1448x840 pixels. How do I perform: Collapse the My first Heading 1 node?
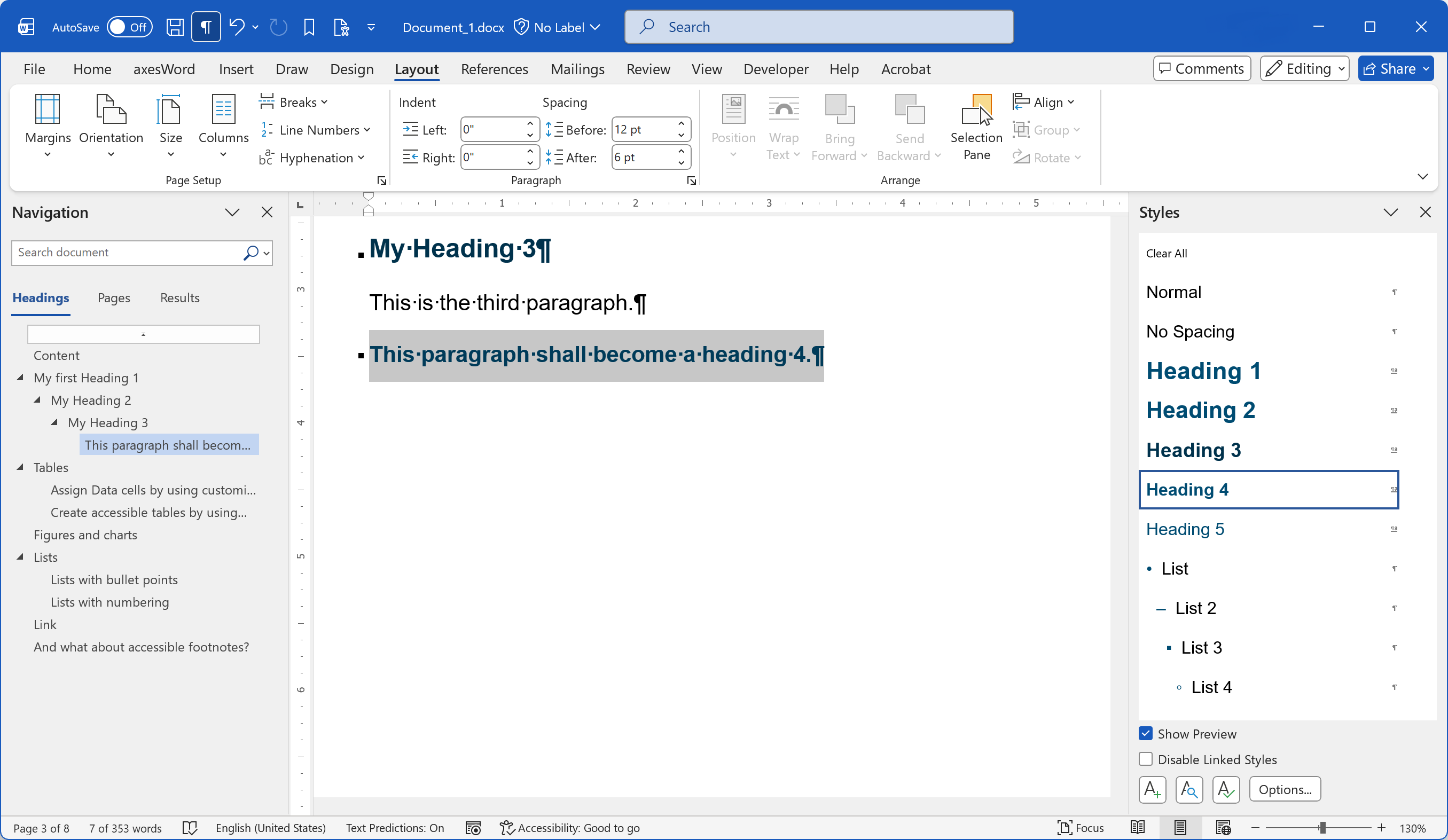point(21,377)
